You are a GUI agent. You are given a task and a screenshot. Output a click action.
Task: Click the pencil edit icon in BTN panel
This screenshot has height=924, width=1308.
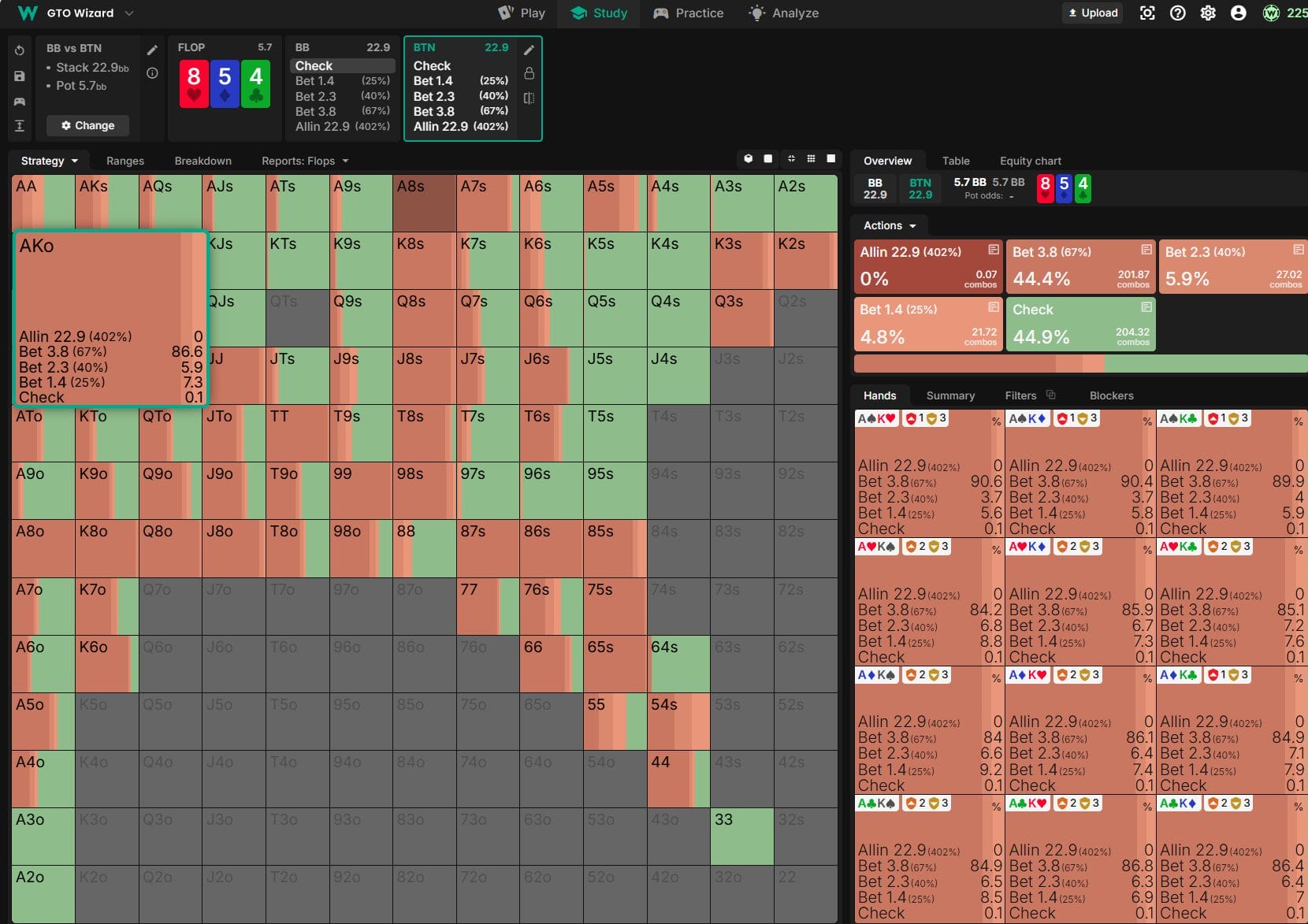click(x=529, y=50)
